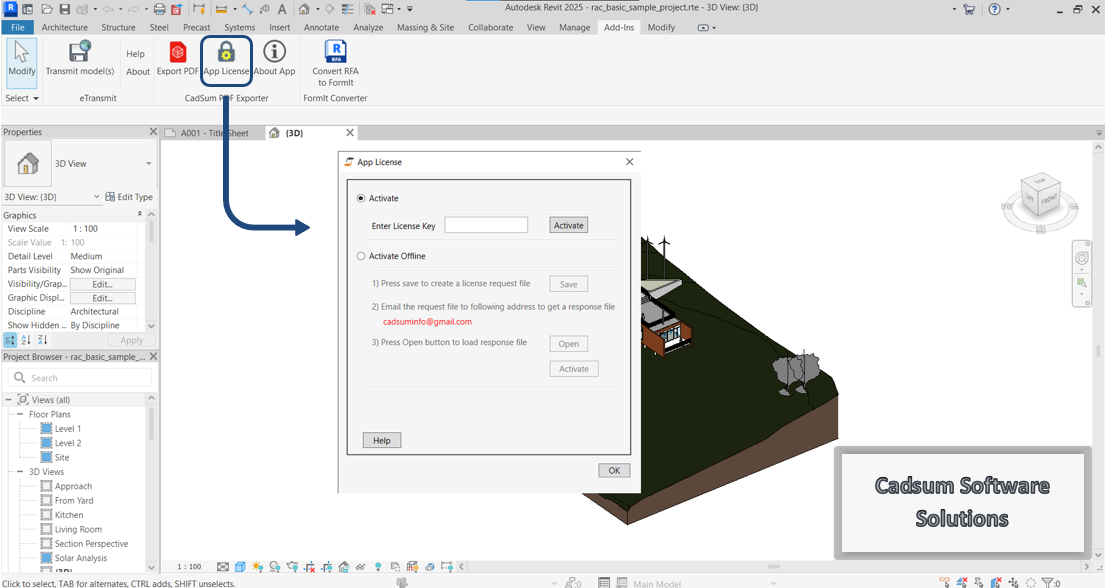Click Help button in App License dialog
Viewport: 1106px width, 588px height.
click(382, 441)
